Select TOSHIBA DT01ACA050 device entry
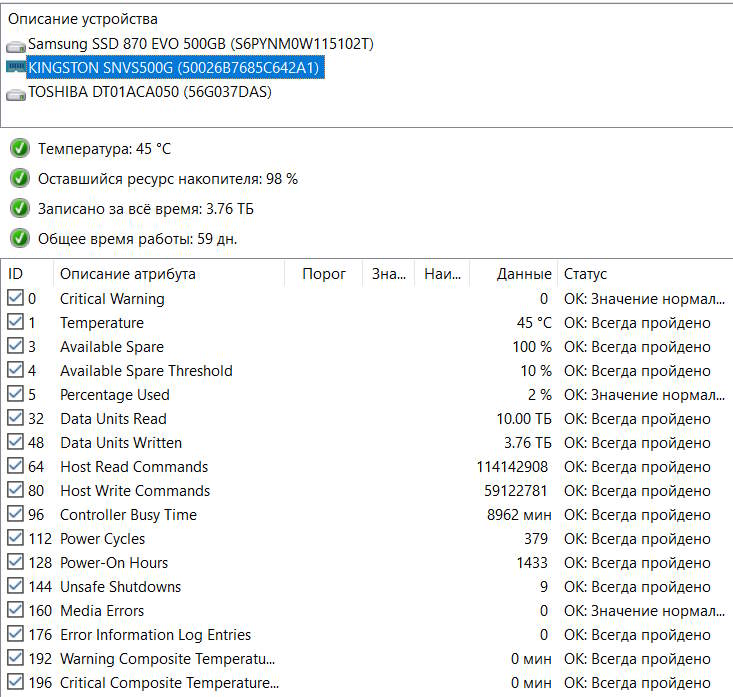Viewport: 733px width, 697px height. 150,92
